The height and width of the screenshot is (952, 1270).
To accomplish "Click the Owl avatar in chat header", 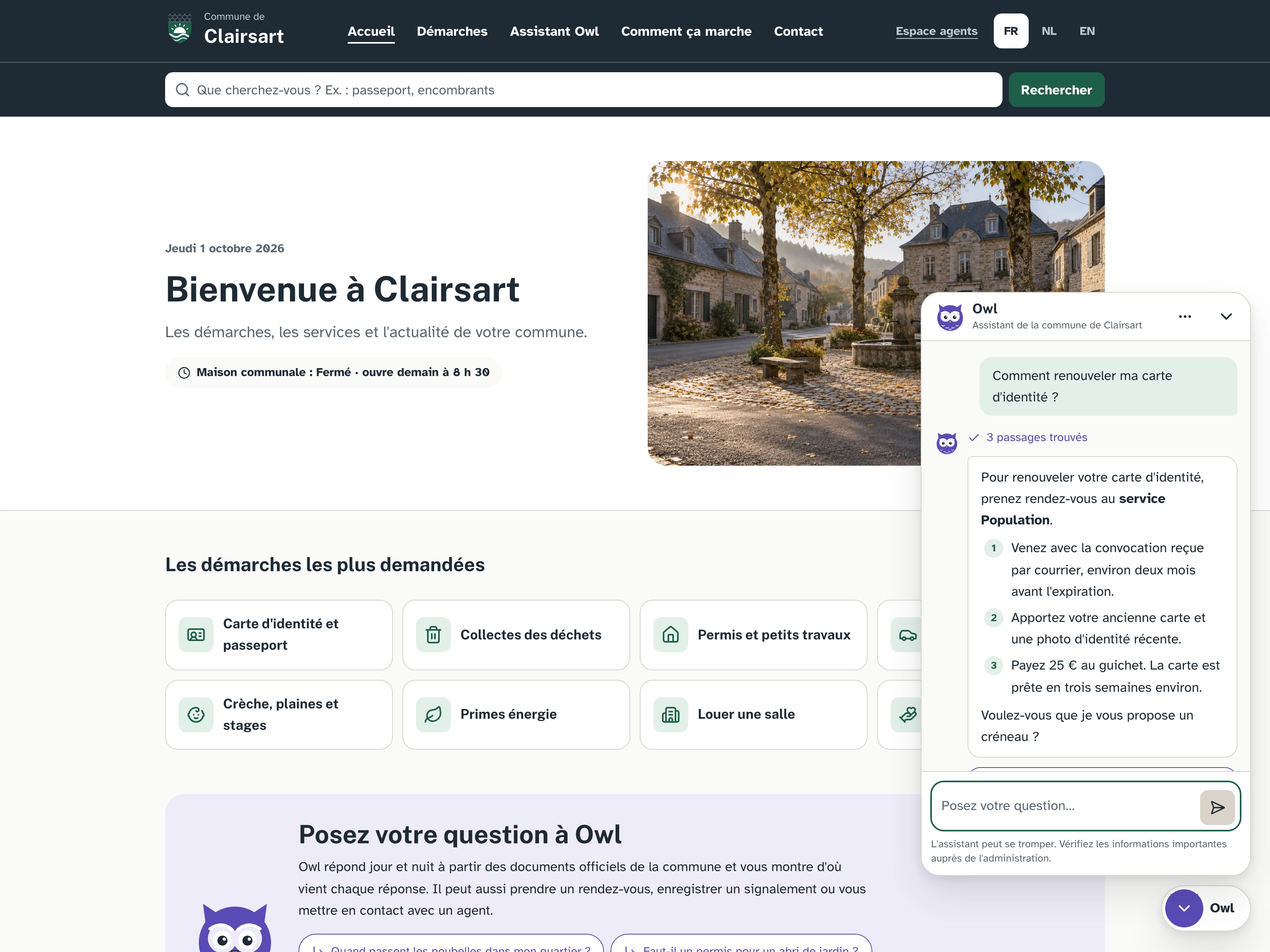I will pyautogui.click(x=950, y=317).
